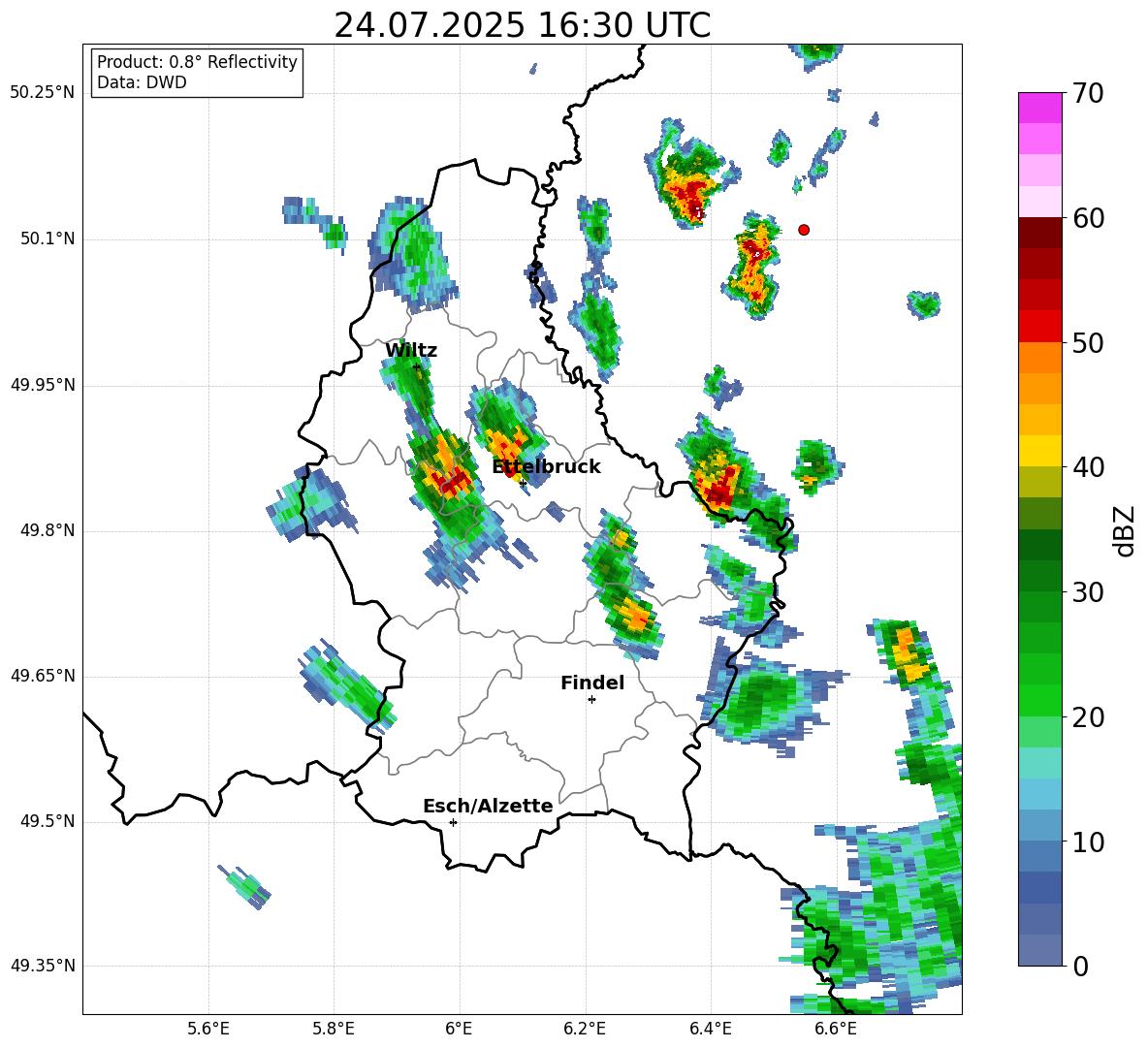The height and width of the screenshot is (1048, 1148).
Task: Click the title 24.07.2025 16:30 UTC
Action: 522,25
